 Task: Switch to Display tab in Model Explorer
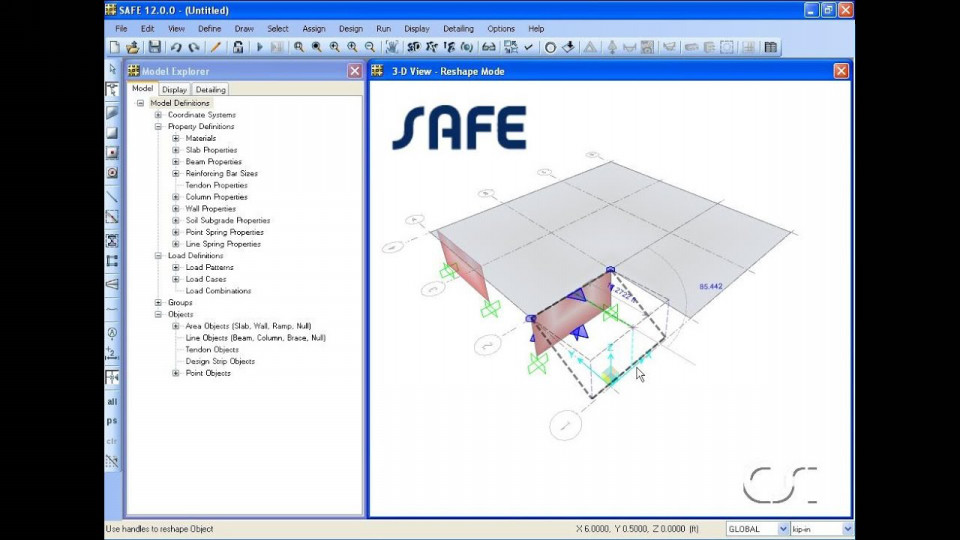point(174,89)
